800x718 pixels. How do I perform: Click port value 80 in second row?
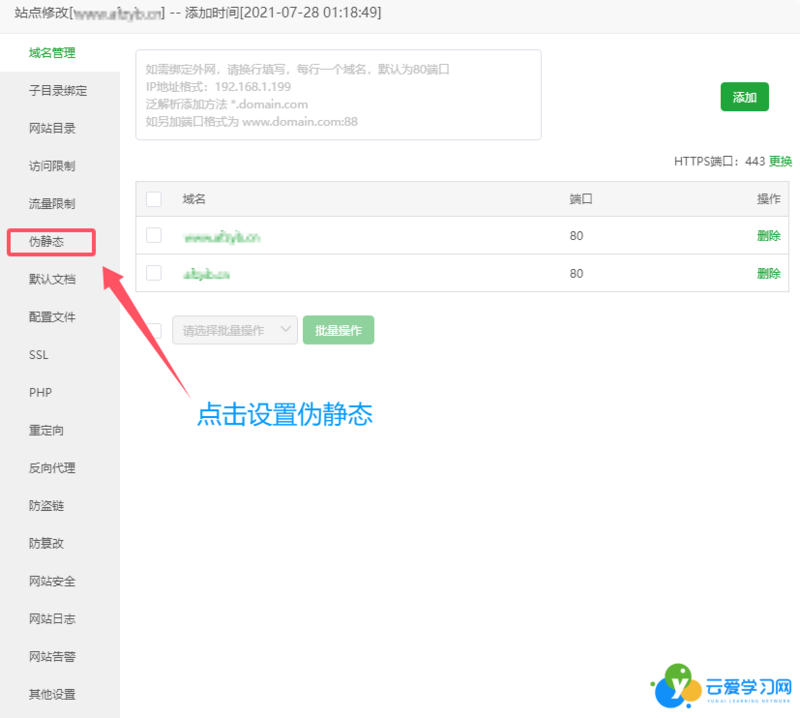tap(576, 274)
